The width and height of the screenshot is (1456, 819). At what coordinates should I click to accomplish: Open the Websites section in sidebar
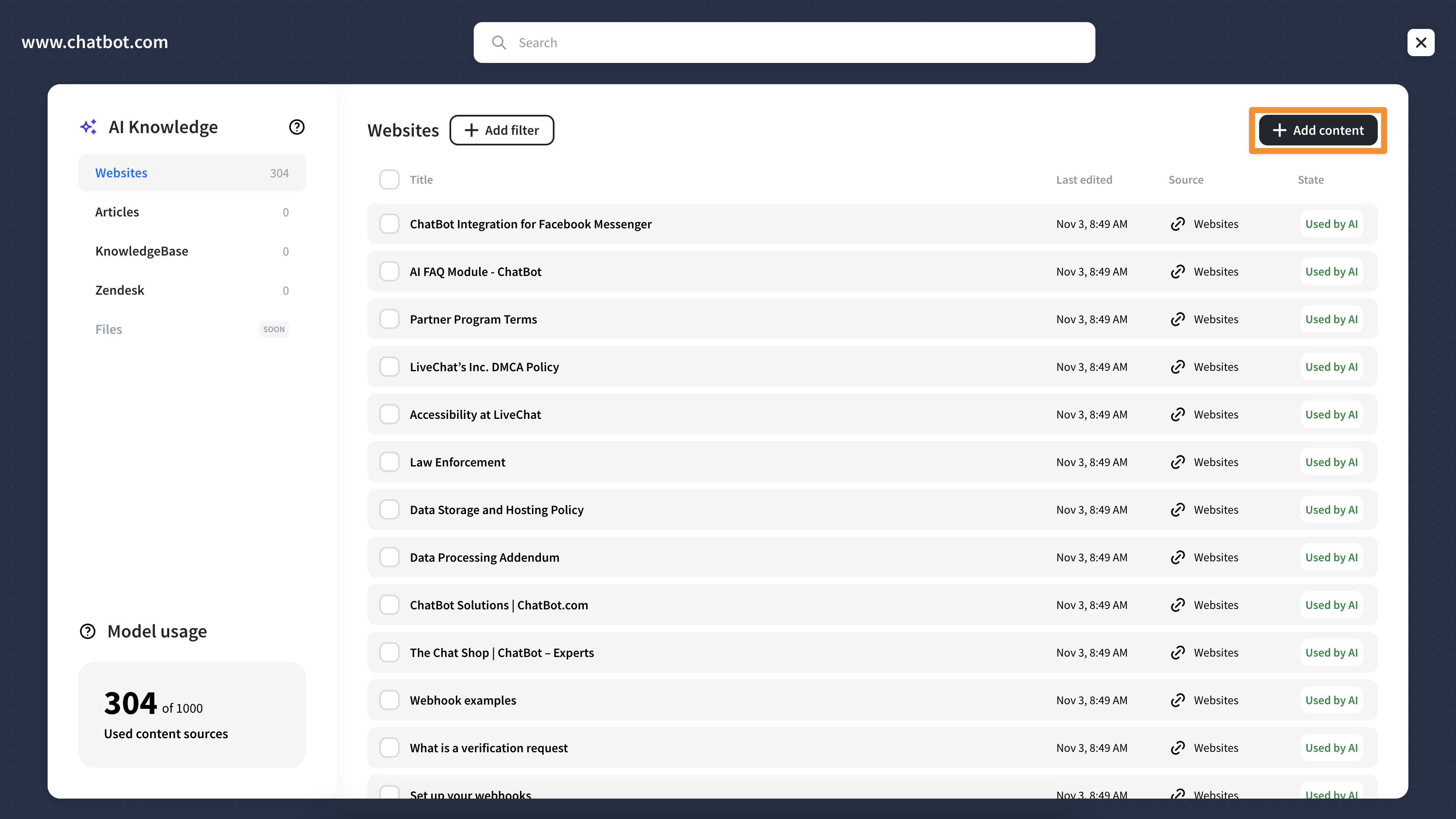(x=192, y=173)
